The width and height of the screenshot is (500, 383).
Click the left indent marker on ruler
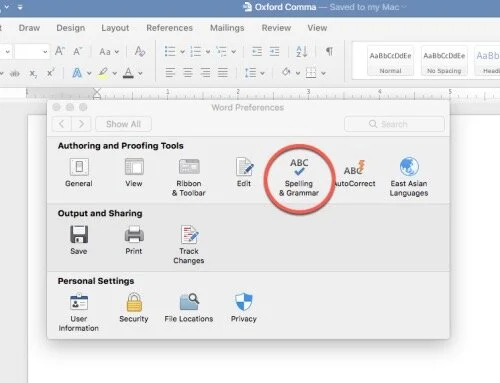[97, 93]
